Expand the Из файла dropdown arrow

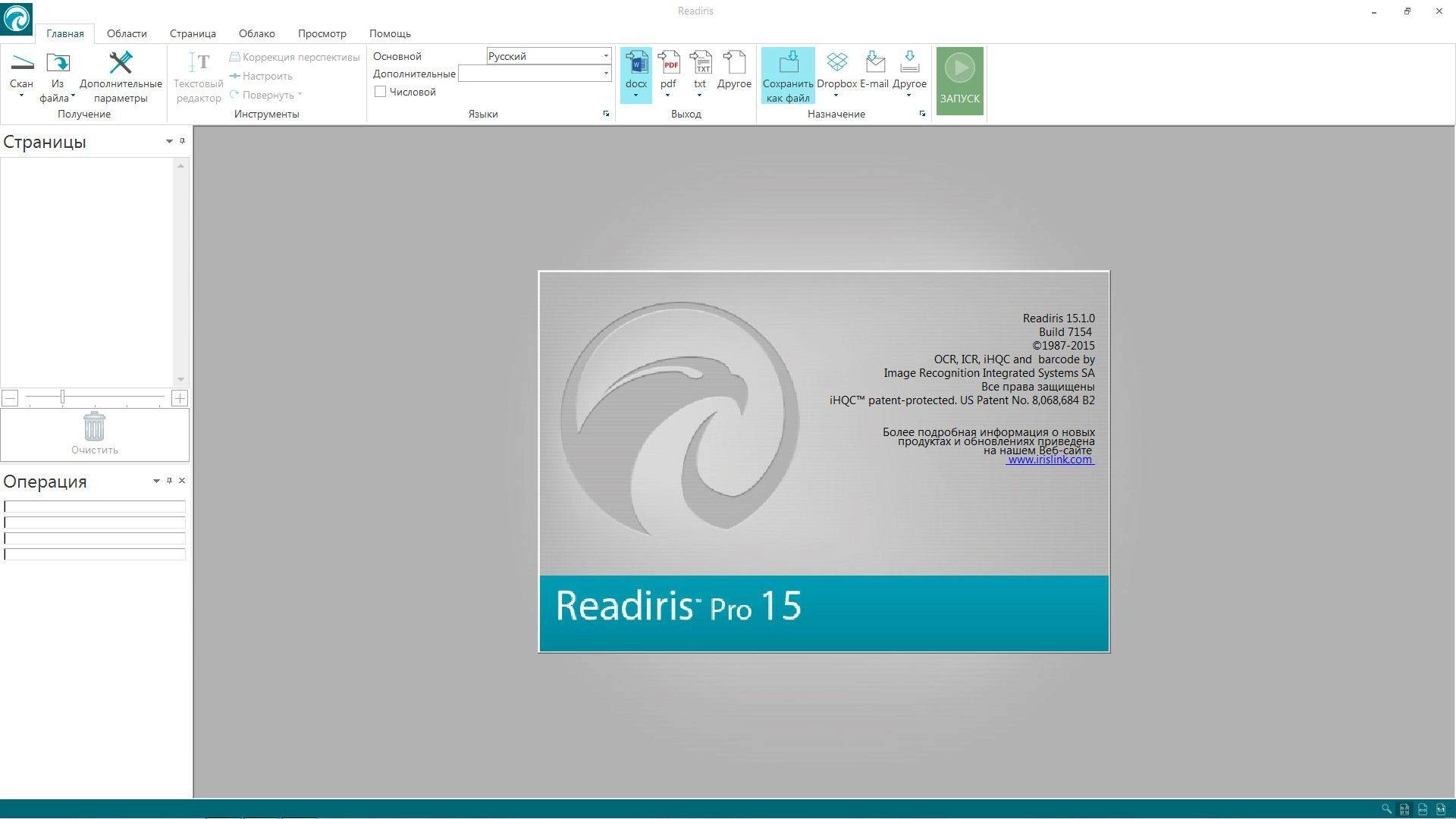point(73,97)
